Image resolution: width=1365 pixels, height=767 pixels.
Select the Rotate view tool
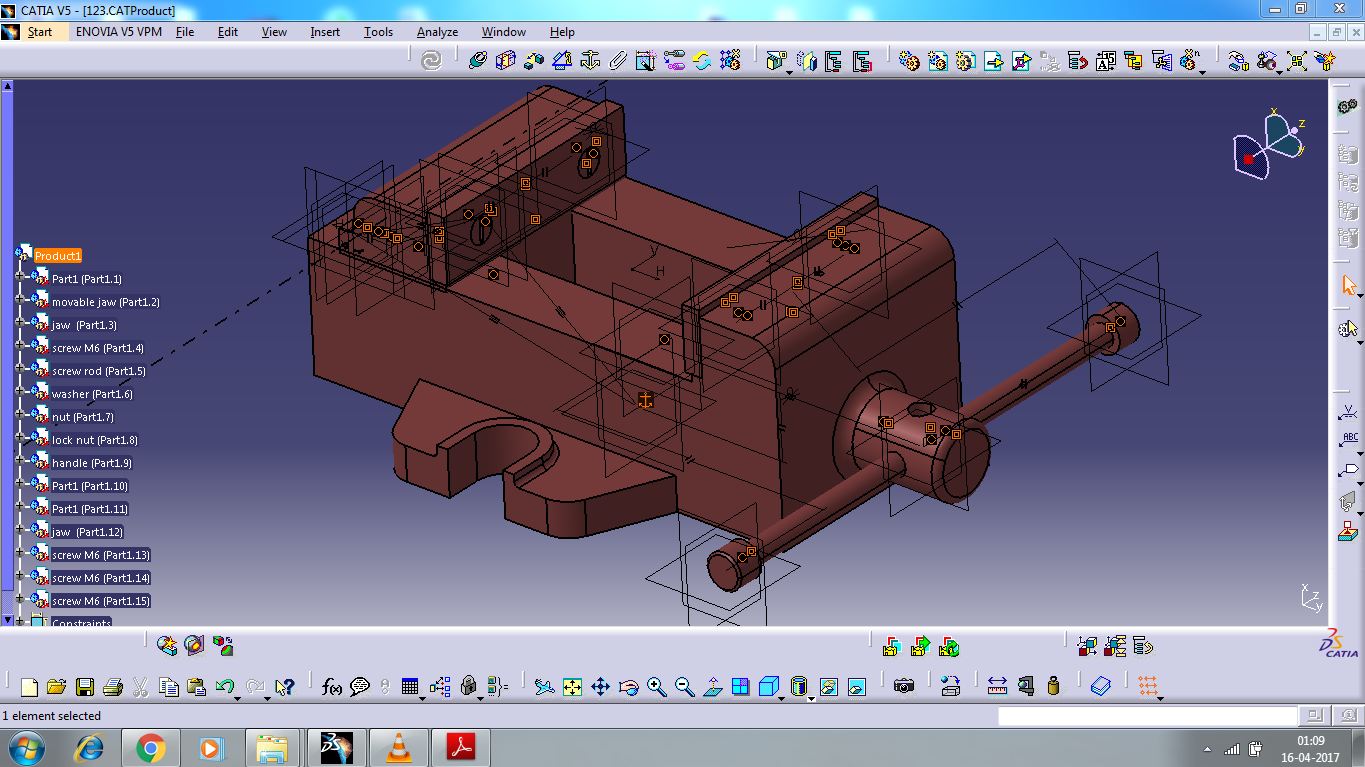click(628, 687)
